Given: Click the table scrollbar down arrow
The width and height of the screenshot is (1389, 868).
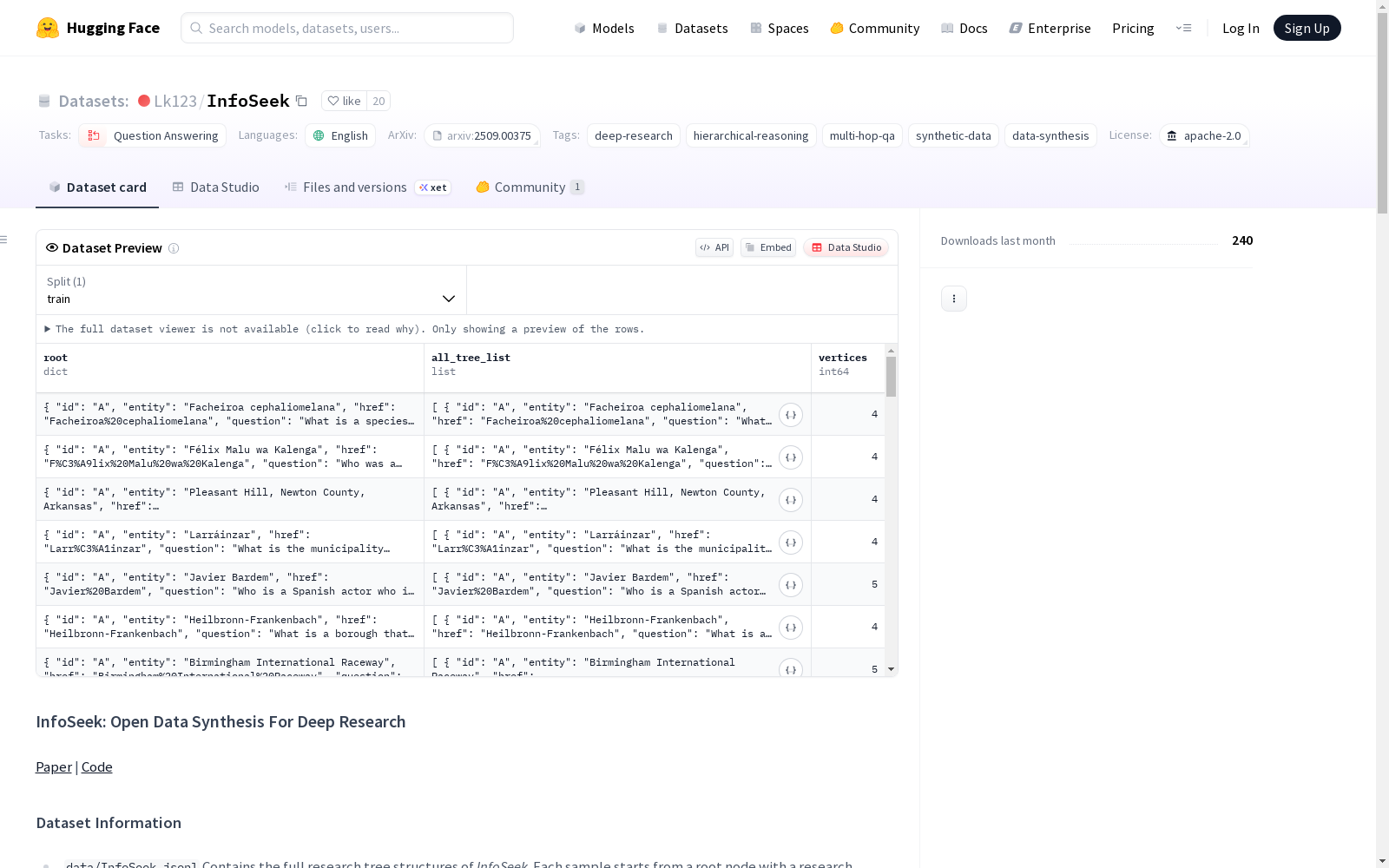Looking at the screenshot, I should (891, 669).
